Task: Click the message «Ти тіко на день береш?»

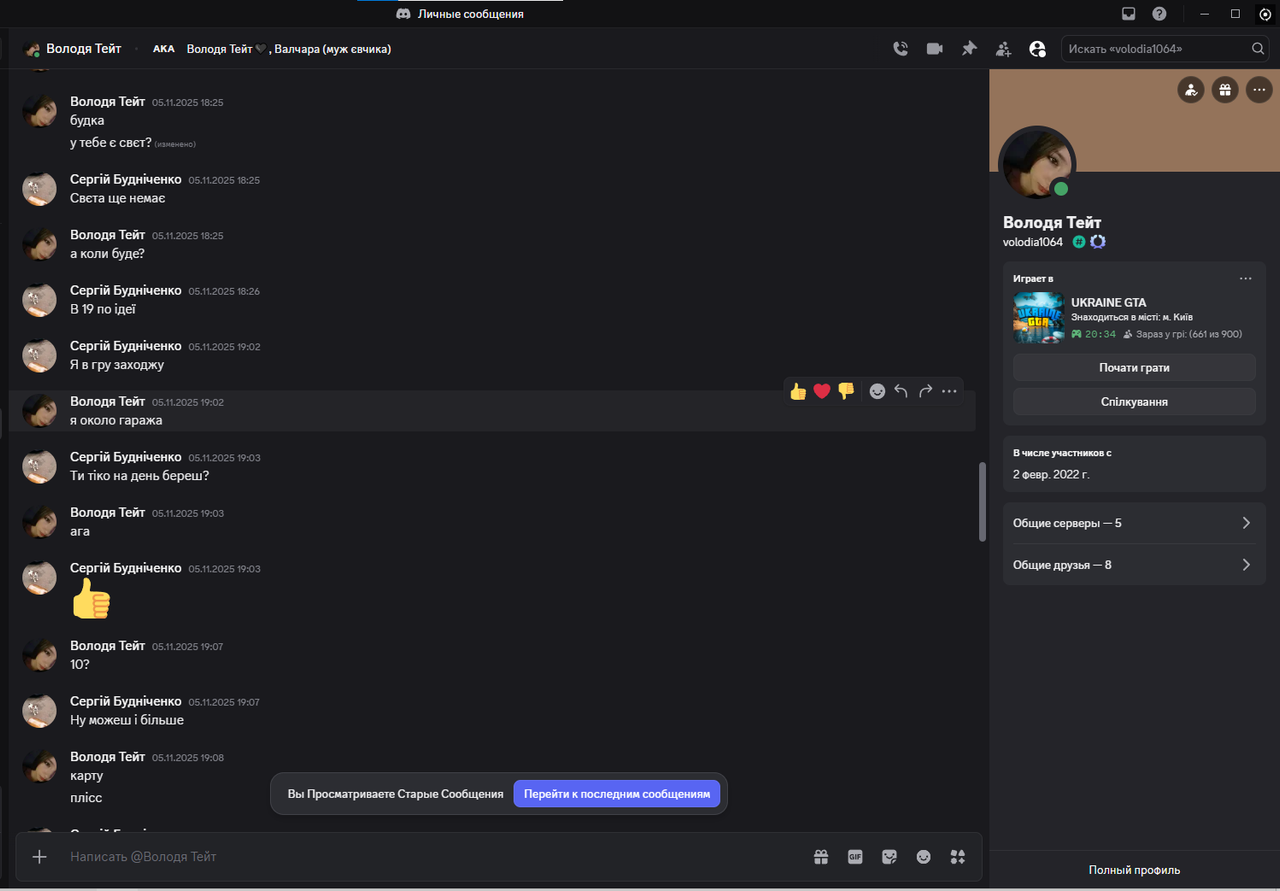Action: coord(139,475)
